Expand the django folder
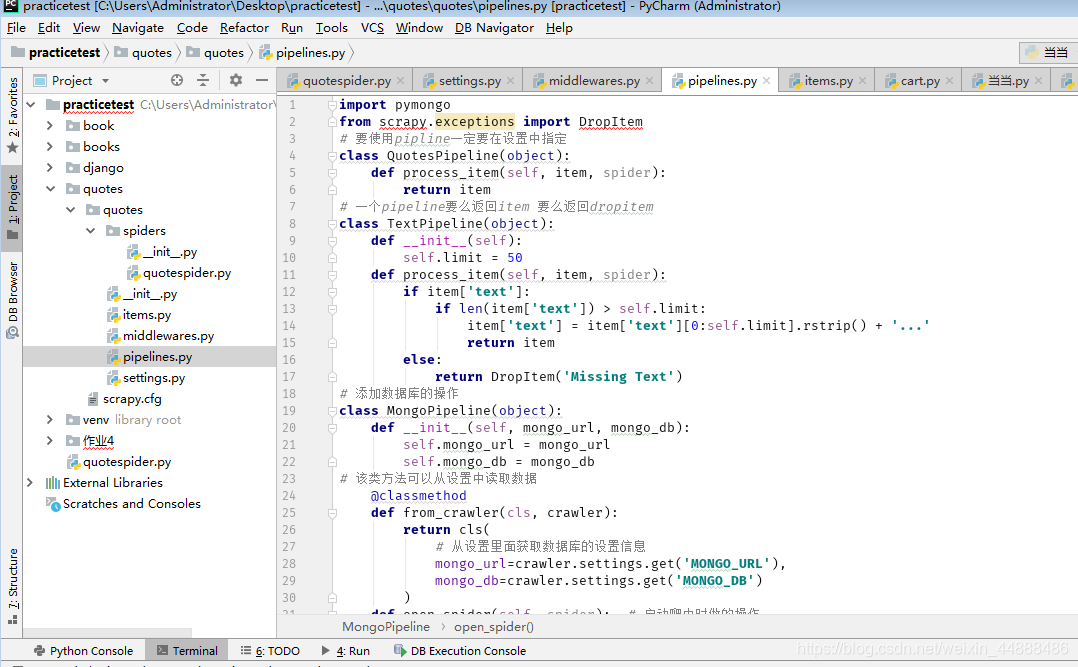The width and height of the screenshot is (1078, 667). pyautogui.click(x=50, y=168)
